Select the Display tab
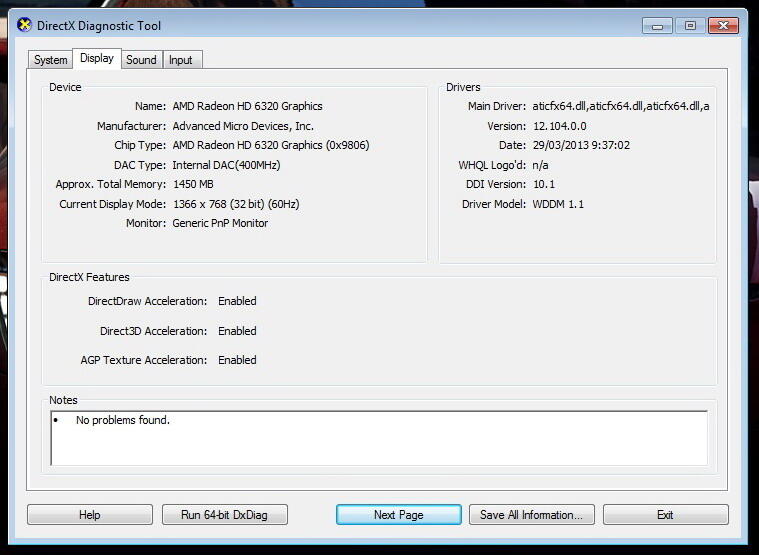This screenshot has width=759, height=555. 97,59
